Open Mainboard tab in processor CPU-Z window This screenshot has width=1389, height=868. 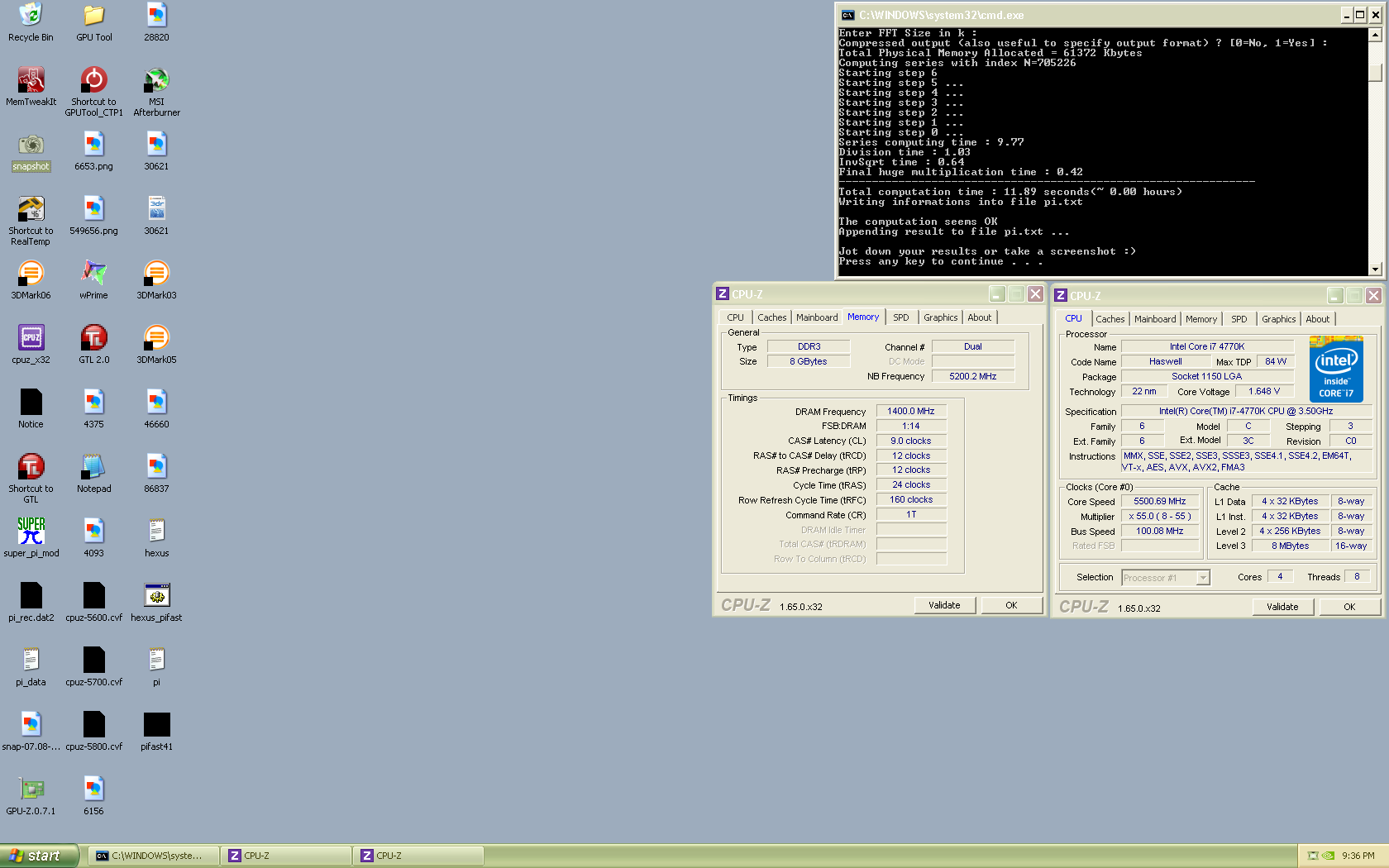(x=1155, y=319)
